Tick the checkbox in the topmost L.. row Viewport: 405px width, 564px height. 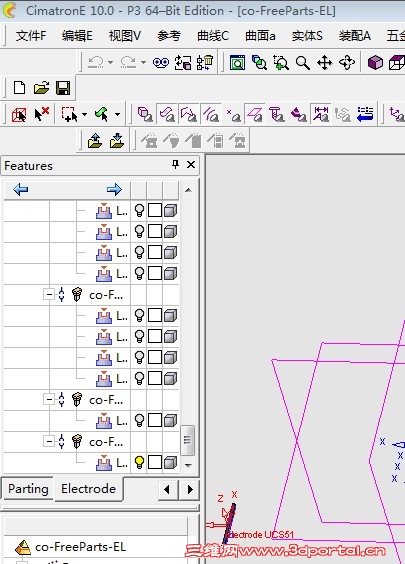155,210
